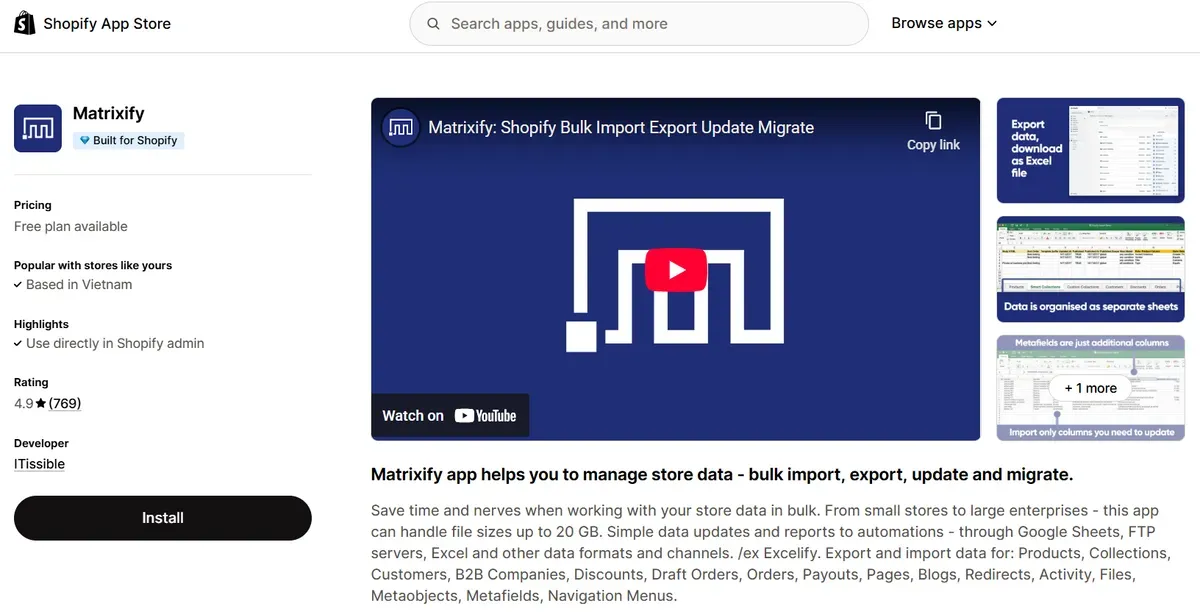Click the search magnifier icon
The image size is (1200, 612).
pyautogui.click(x=433, y=23)
